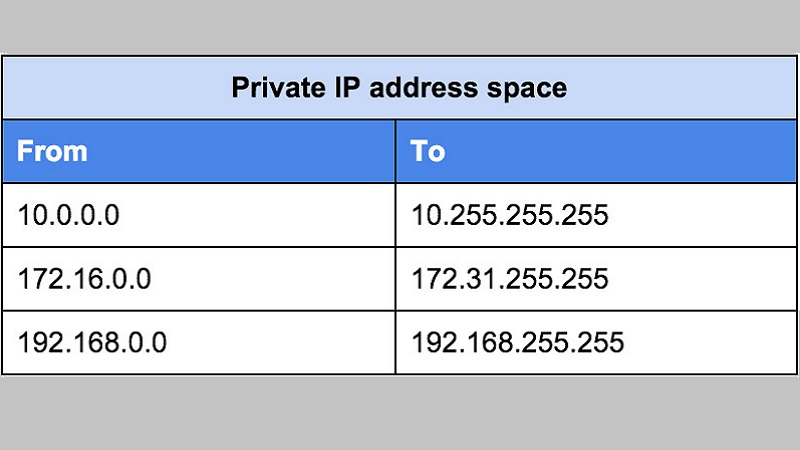Click the "To" column header
This screenshot has width=800, height=450.
tap(428, 152)
